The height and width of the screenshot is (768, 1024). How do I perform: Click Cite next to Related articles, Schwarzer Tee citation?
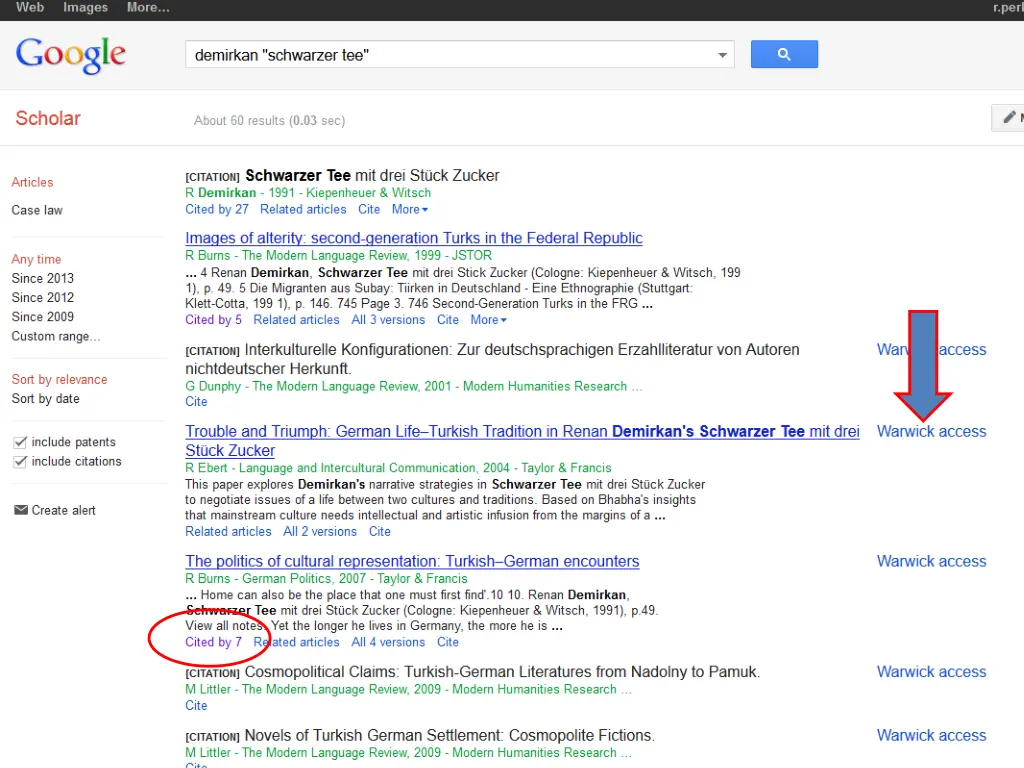point(369,210)
